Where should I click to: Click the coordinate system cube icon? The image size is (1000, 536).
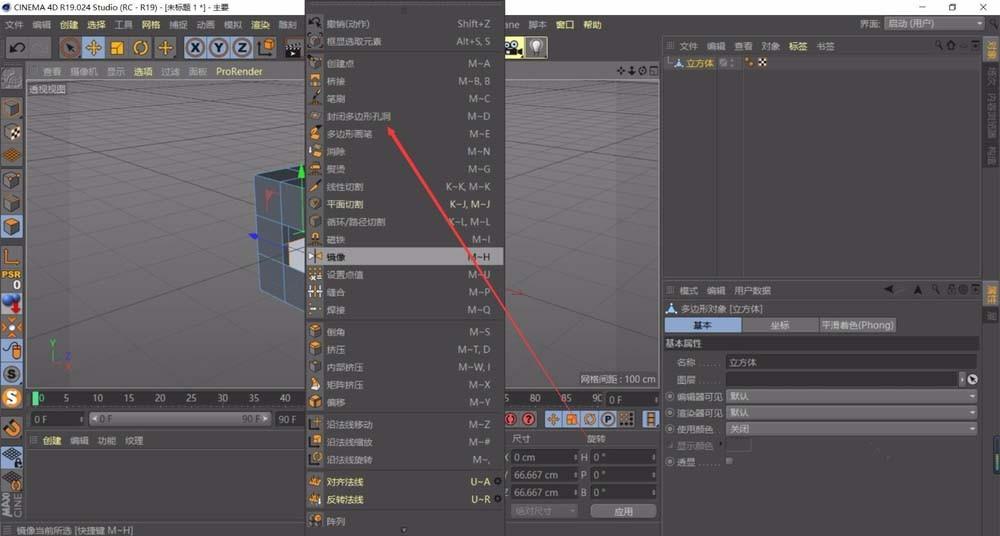coord(266,47)
